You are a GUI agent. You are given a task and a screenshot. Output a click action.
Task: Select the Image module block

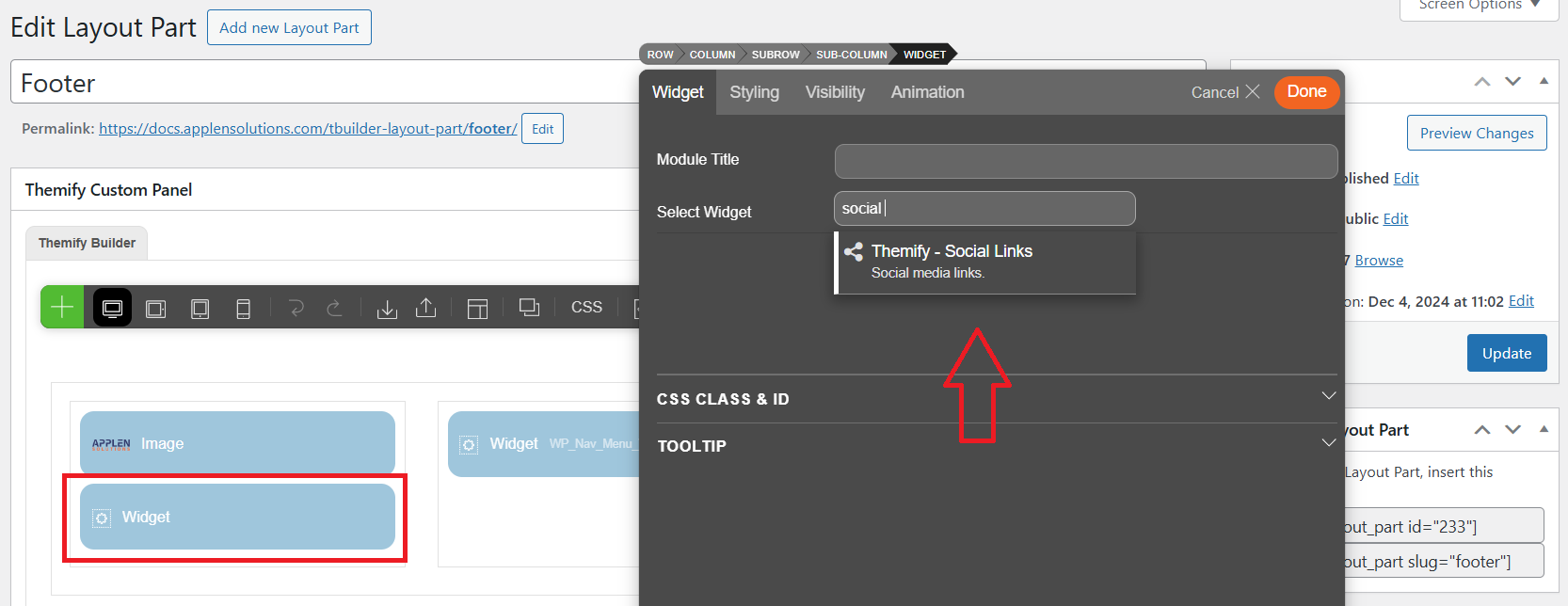coord(237,443)
